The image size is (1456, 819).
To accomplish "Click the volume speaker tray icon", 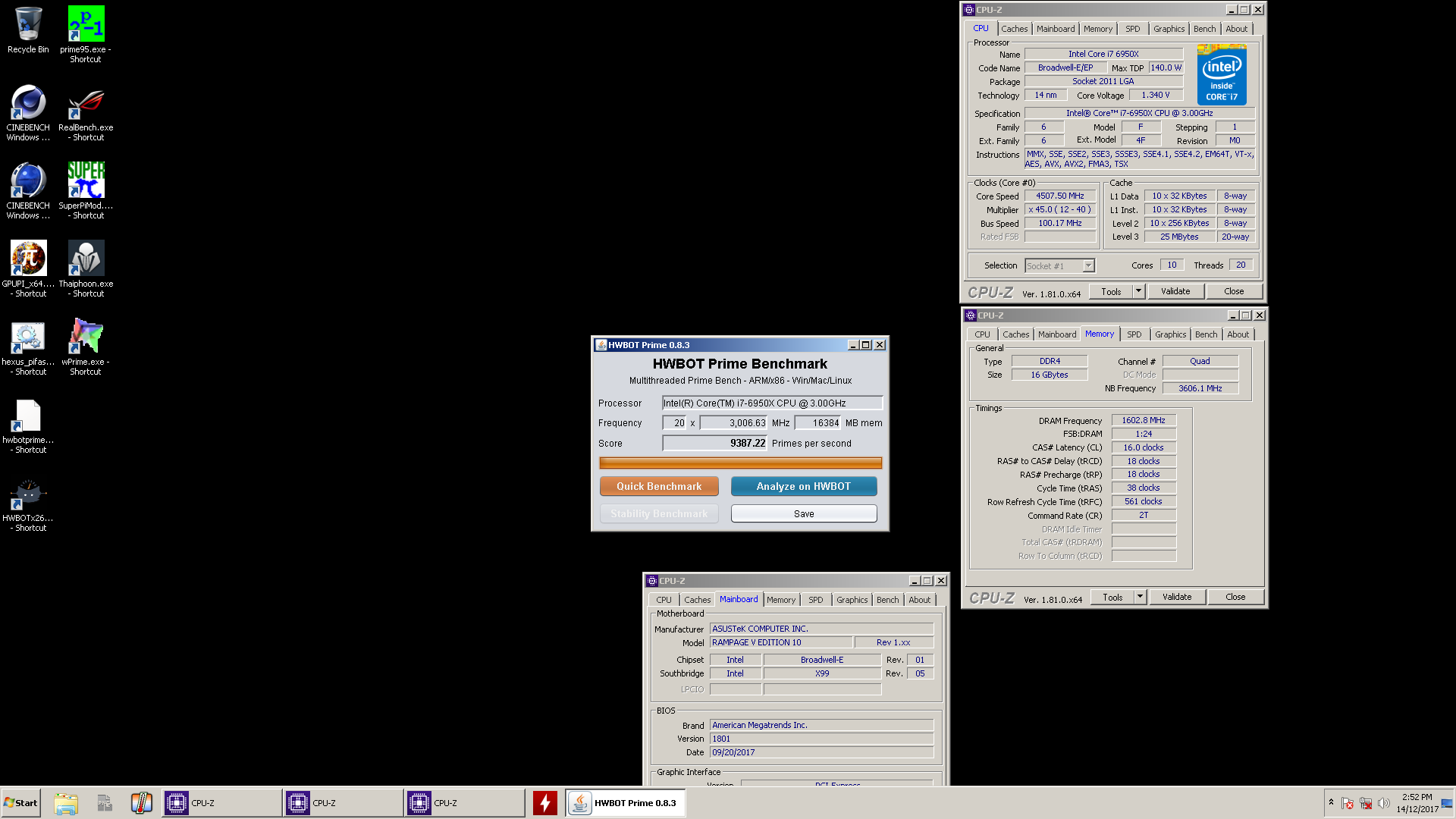I will pyautogui.click(x=1384, y=803).
